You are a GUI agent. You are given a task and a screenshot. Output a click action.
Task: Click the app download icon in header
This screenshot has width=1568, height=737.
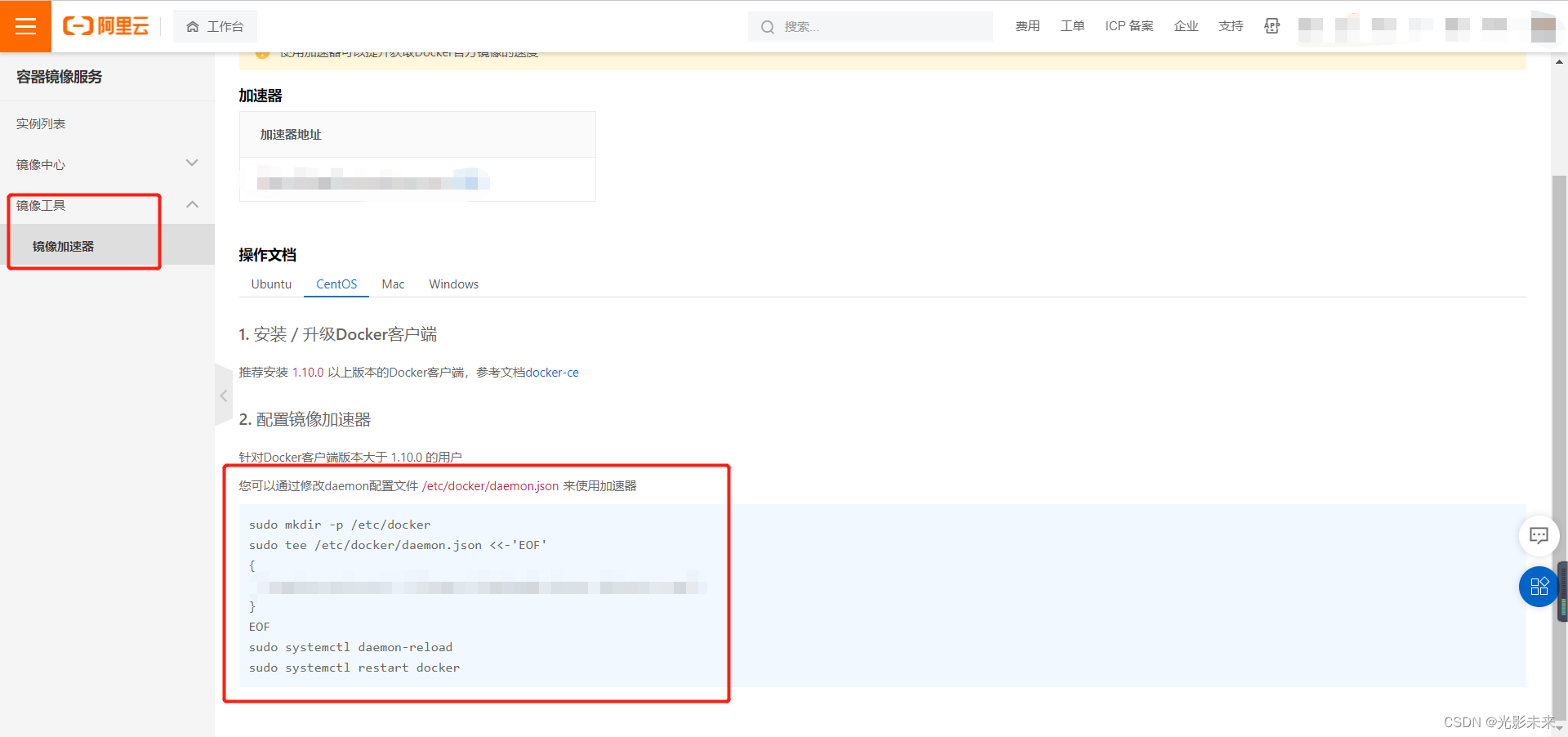(x=1272, y=26)
